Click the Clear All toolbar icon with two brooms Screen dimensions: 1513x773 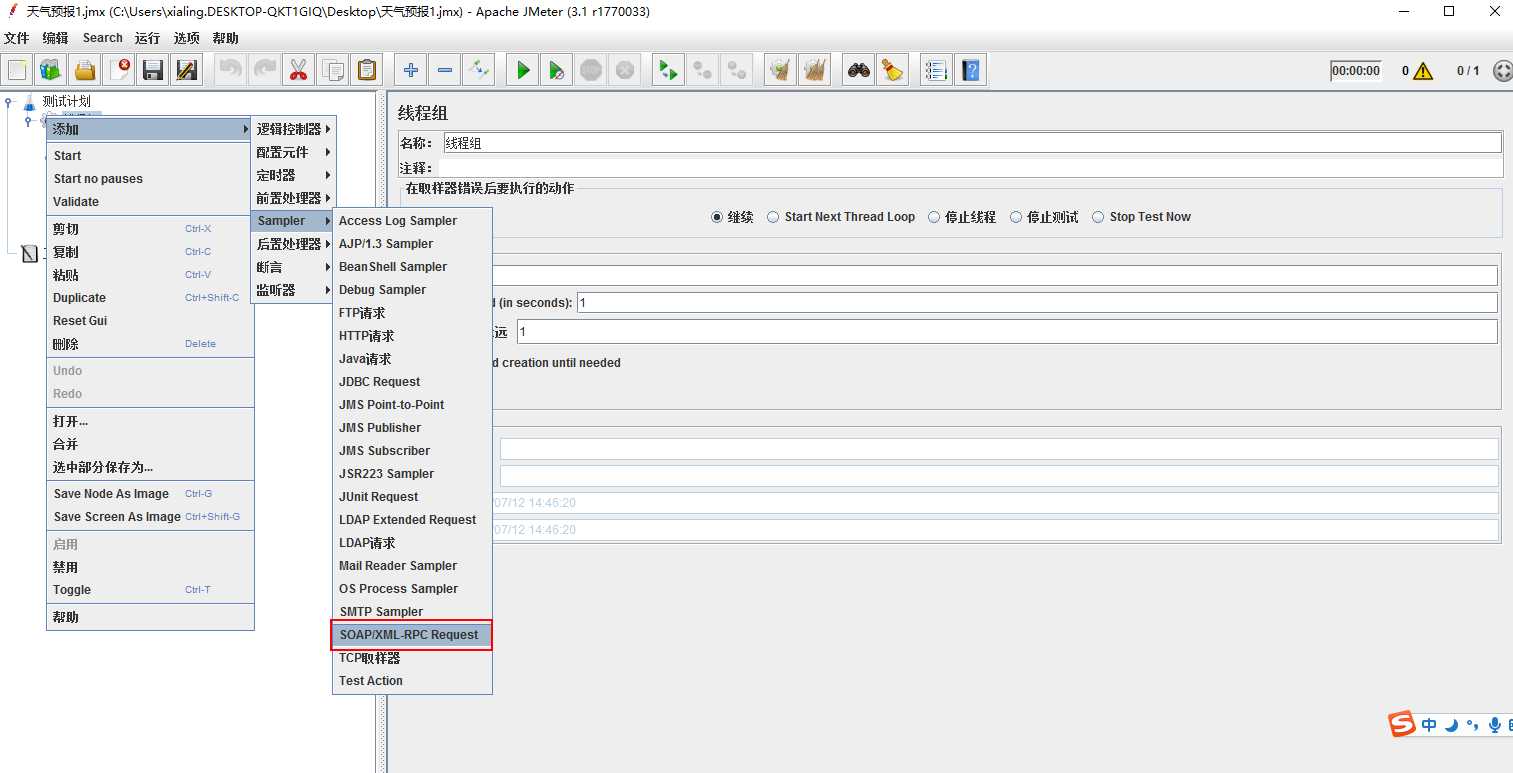814,70
